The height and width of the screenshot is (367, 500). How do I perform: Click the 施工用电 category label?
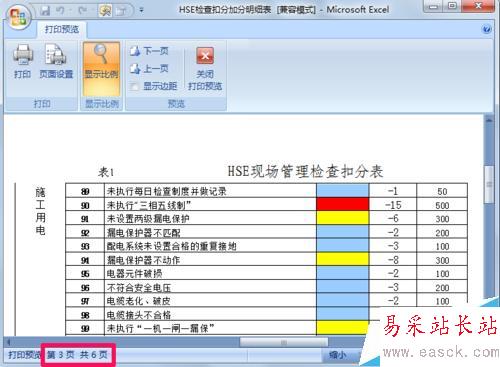pyautogui.click(x=40, y=211)
